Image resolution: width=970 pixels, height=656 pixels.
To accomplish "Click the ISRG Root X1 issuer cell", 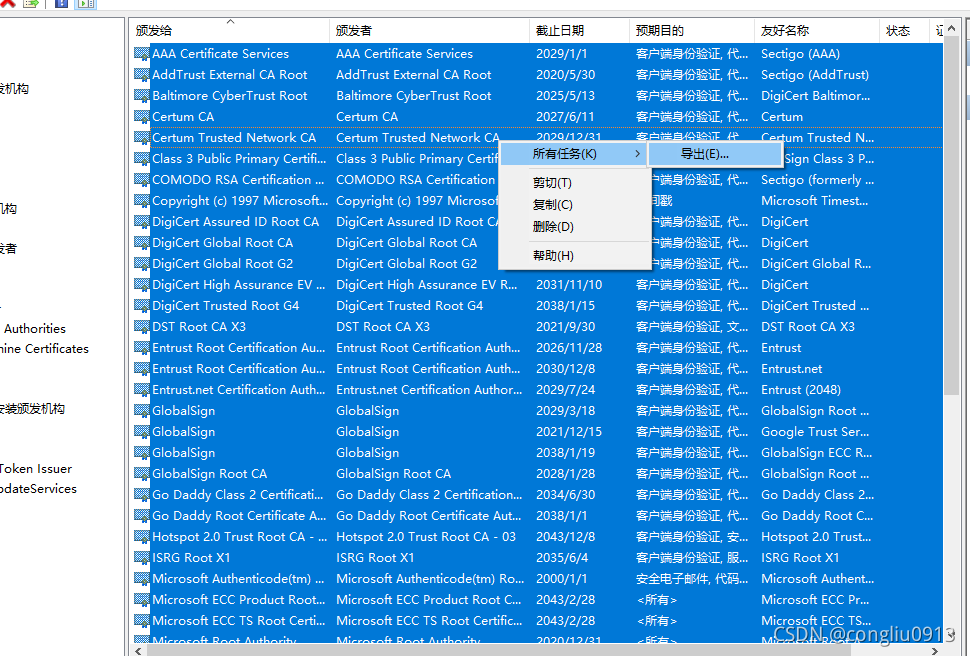I will tap(375, 558).
